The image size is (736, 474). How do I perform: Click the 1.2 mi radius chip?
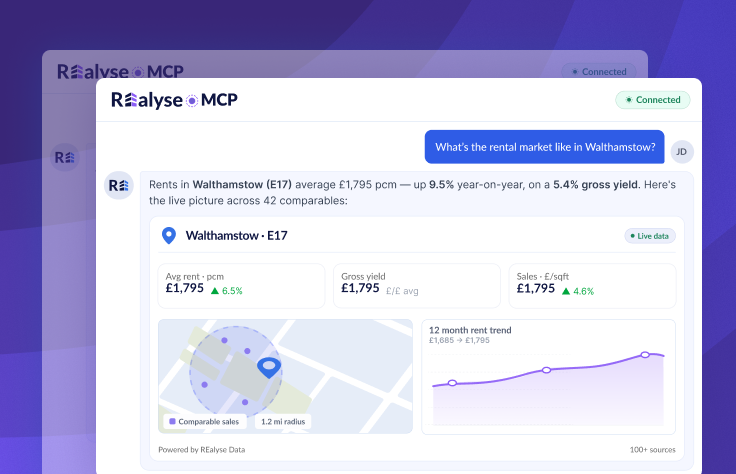283,421
